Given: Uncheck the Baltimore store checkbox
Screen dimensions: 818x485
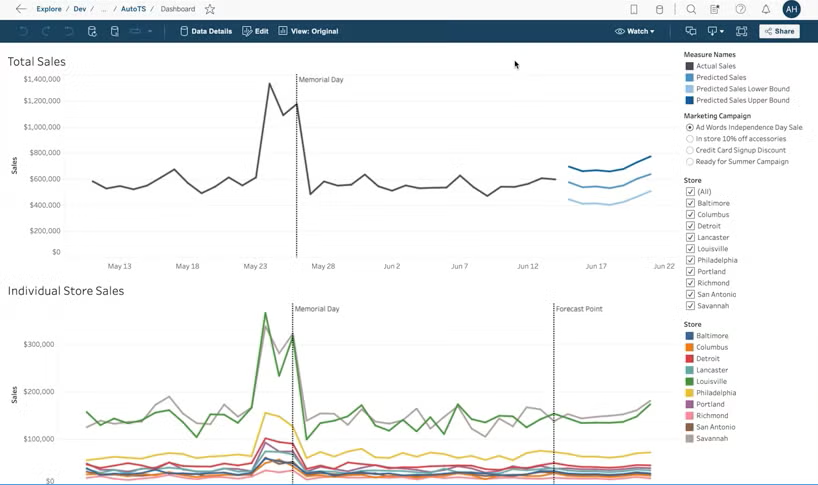Looking at the screenshot, I should (x=690, y=203).
